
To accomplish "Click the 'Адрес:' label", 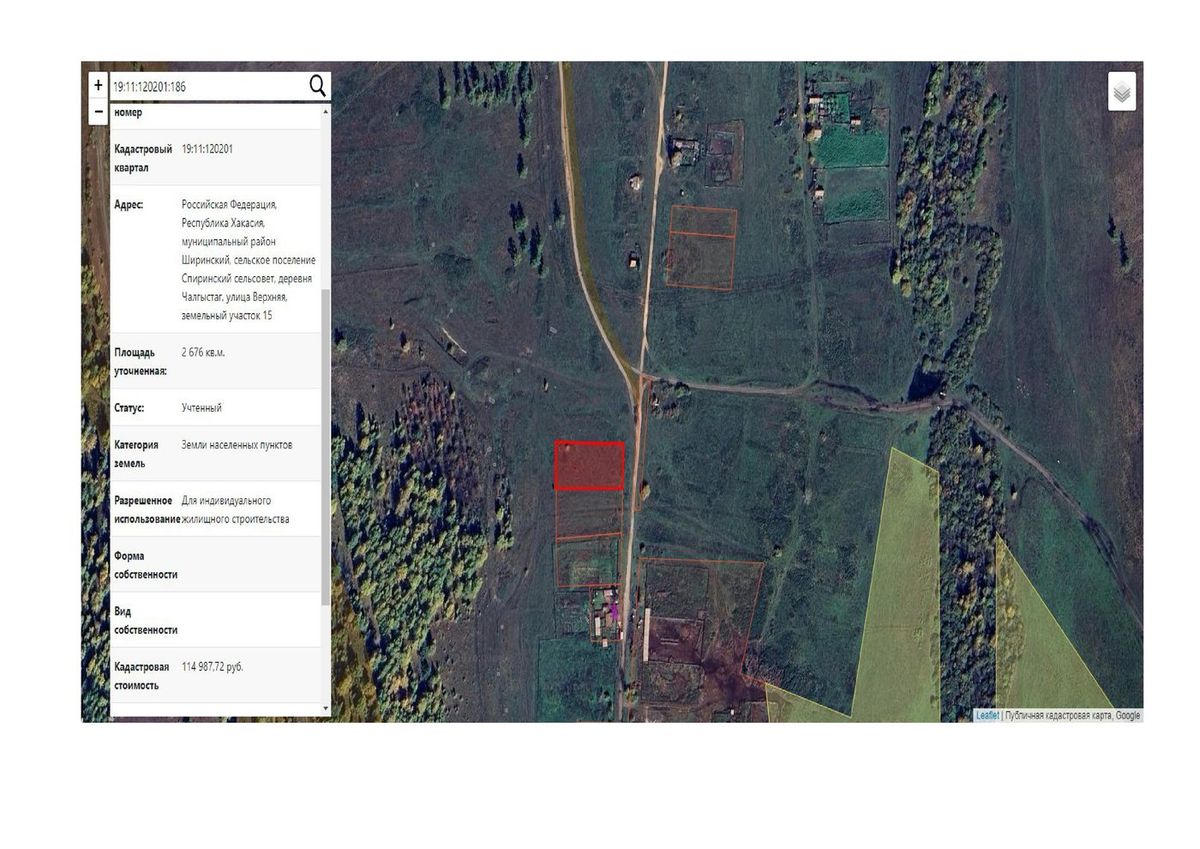I will [129, 204].
